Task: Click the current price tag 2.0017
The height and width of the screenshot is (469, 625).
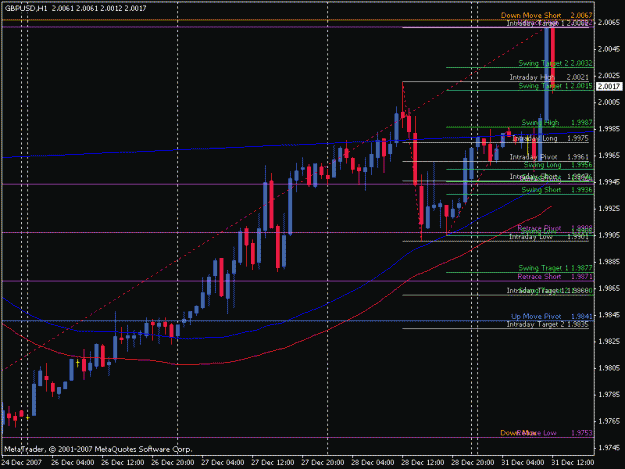Action: [609, 86]
